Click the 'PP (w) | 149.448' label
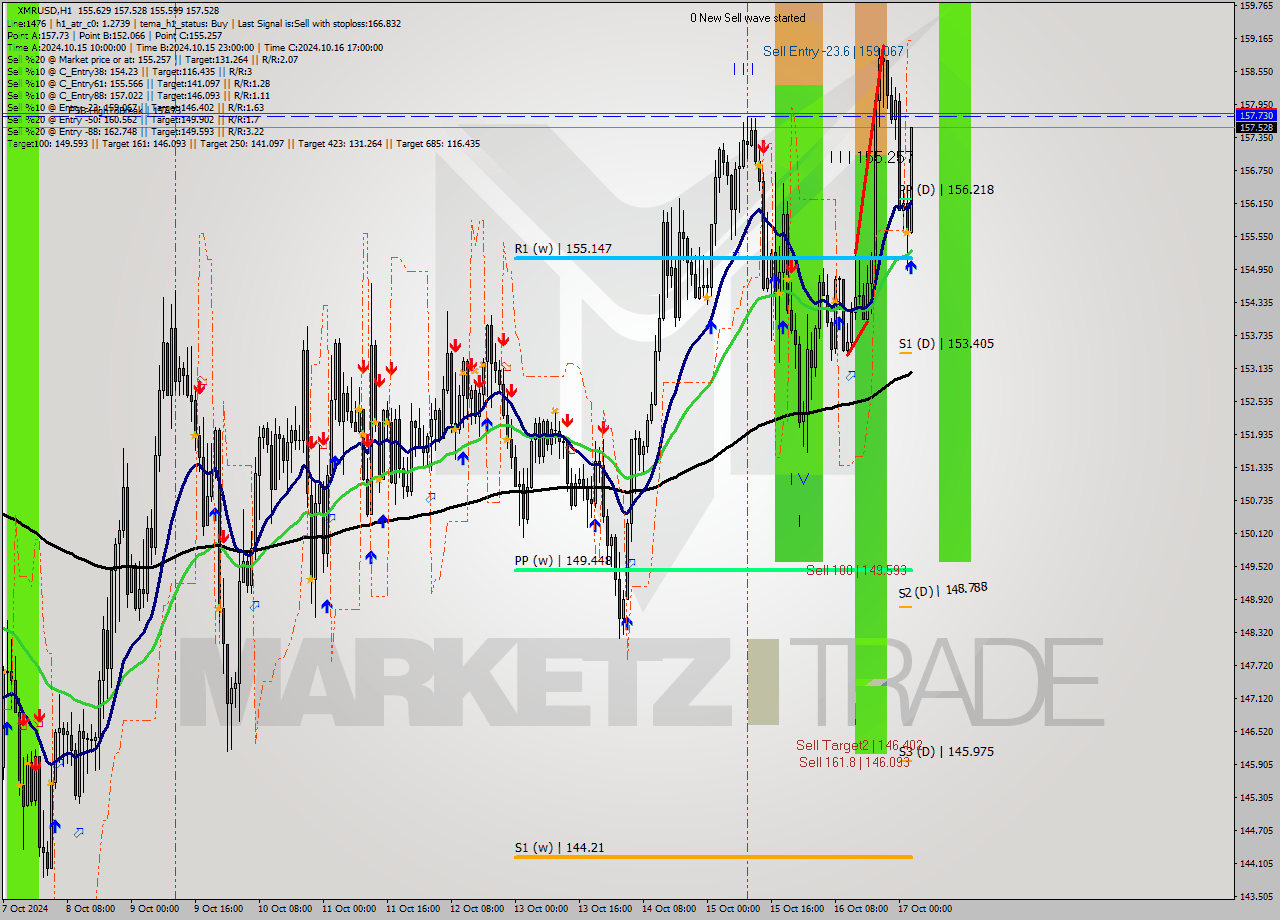The image size is (1280, 920). point(563,560)
